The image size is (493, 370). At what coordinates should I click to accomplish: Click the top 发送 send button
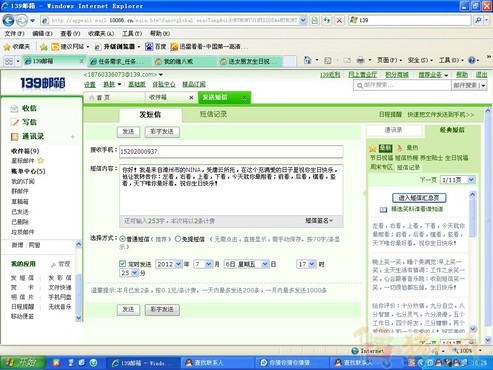pos(128,132)
